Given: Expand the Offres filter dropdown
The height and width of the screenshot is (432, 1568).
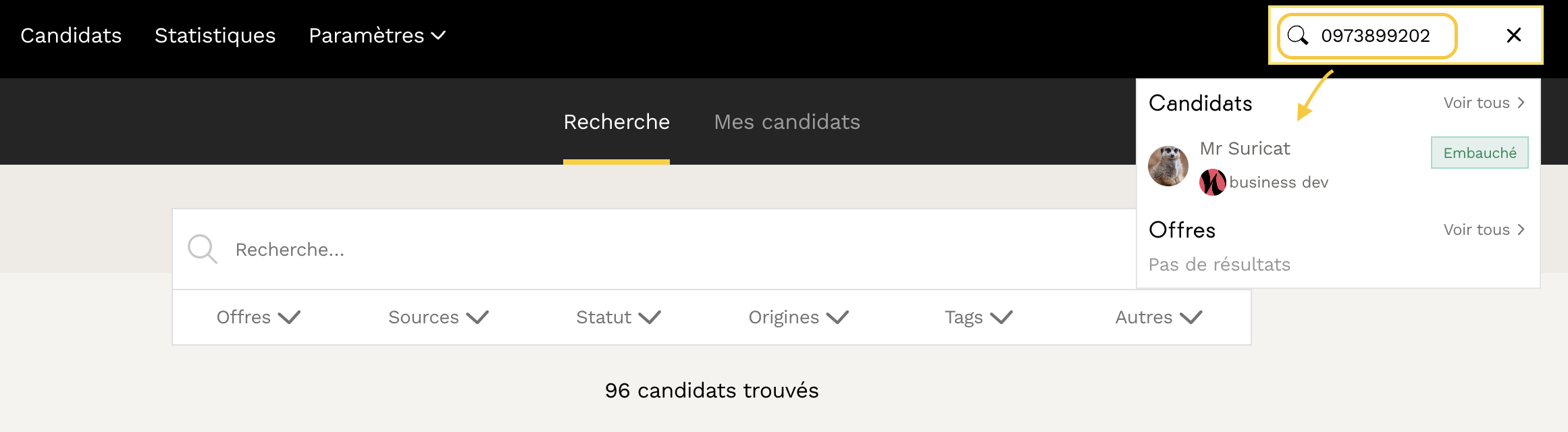Looking at the screenshot, I should point(258,317).
